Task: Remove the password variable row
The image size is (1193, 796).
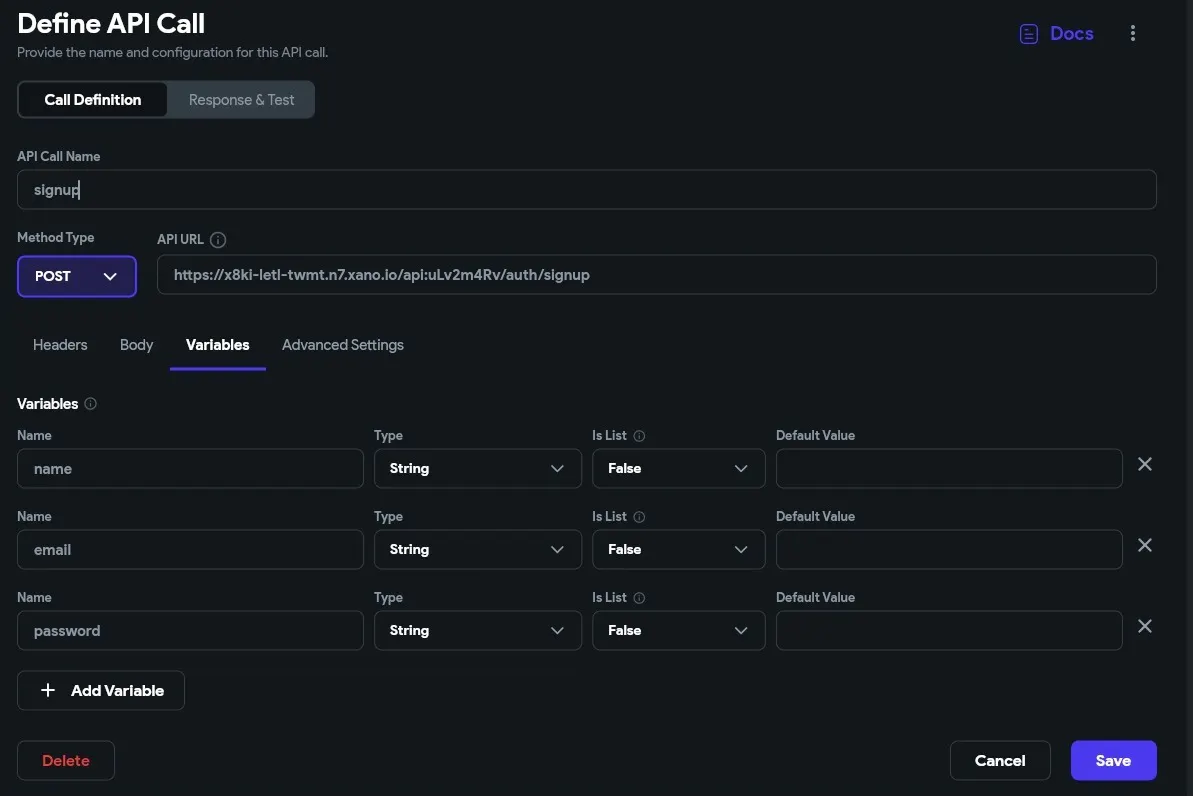Action: [x=1146, y=626]
